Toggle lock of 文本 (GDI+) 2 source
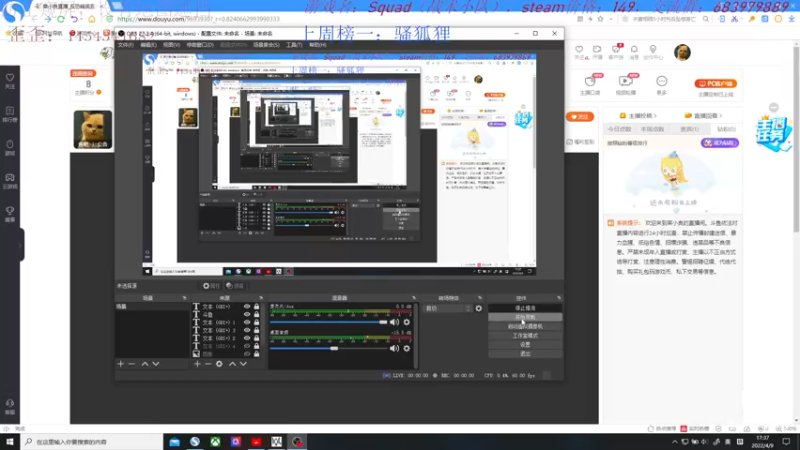This screenshot has height=450, width=800. pyautogui.click(x=257, y=338)
